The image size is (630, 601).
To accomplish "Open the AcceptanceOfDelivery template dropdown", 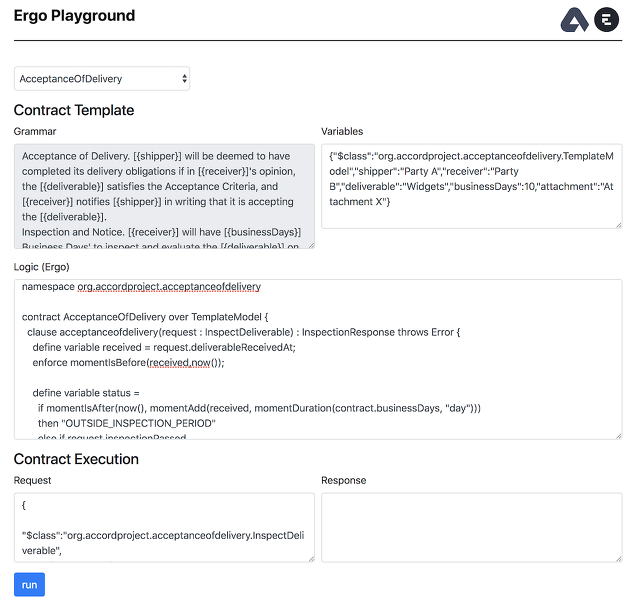I will 102,79.
